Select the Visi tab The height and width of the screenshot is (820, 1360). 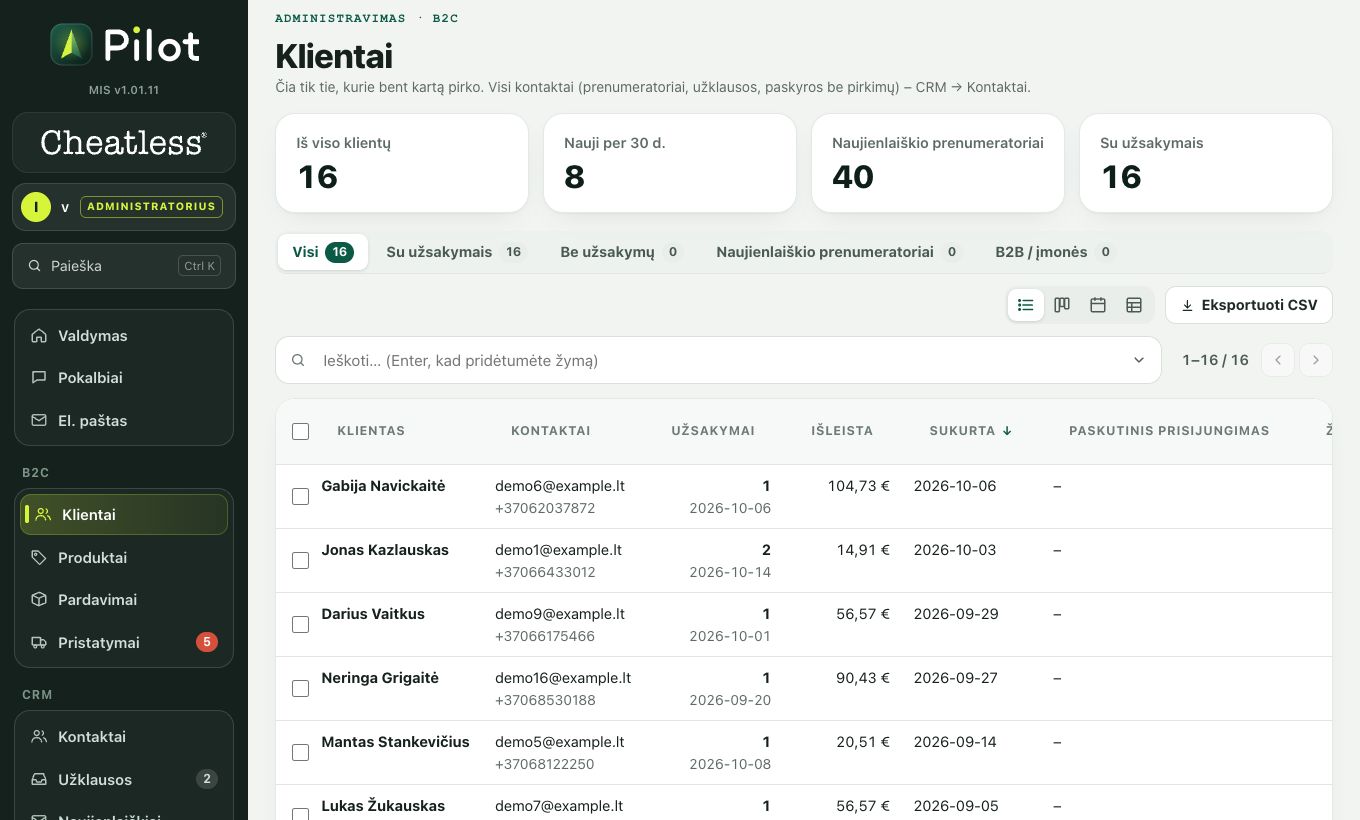point(322,252)
